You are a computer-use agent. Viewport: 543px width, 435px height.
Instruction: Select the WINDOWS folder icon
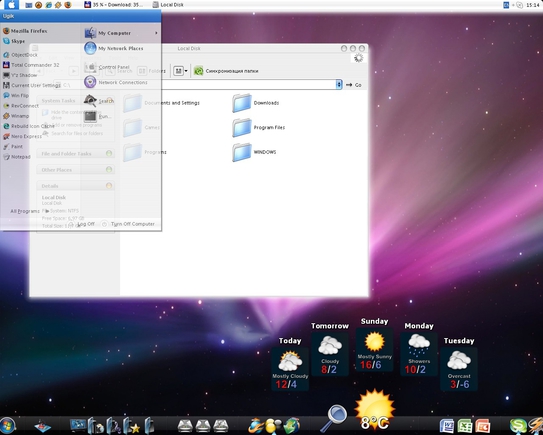242,152
